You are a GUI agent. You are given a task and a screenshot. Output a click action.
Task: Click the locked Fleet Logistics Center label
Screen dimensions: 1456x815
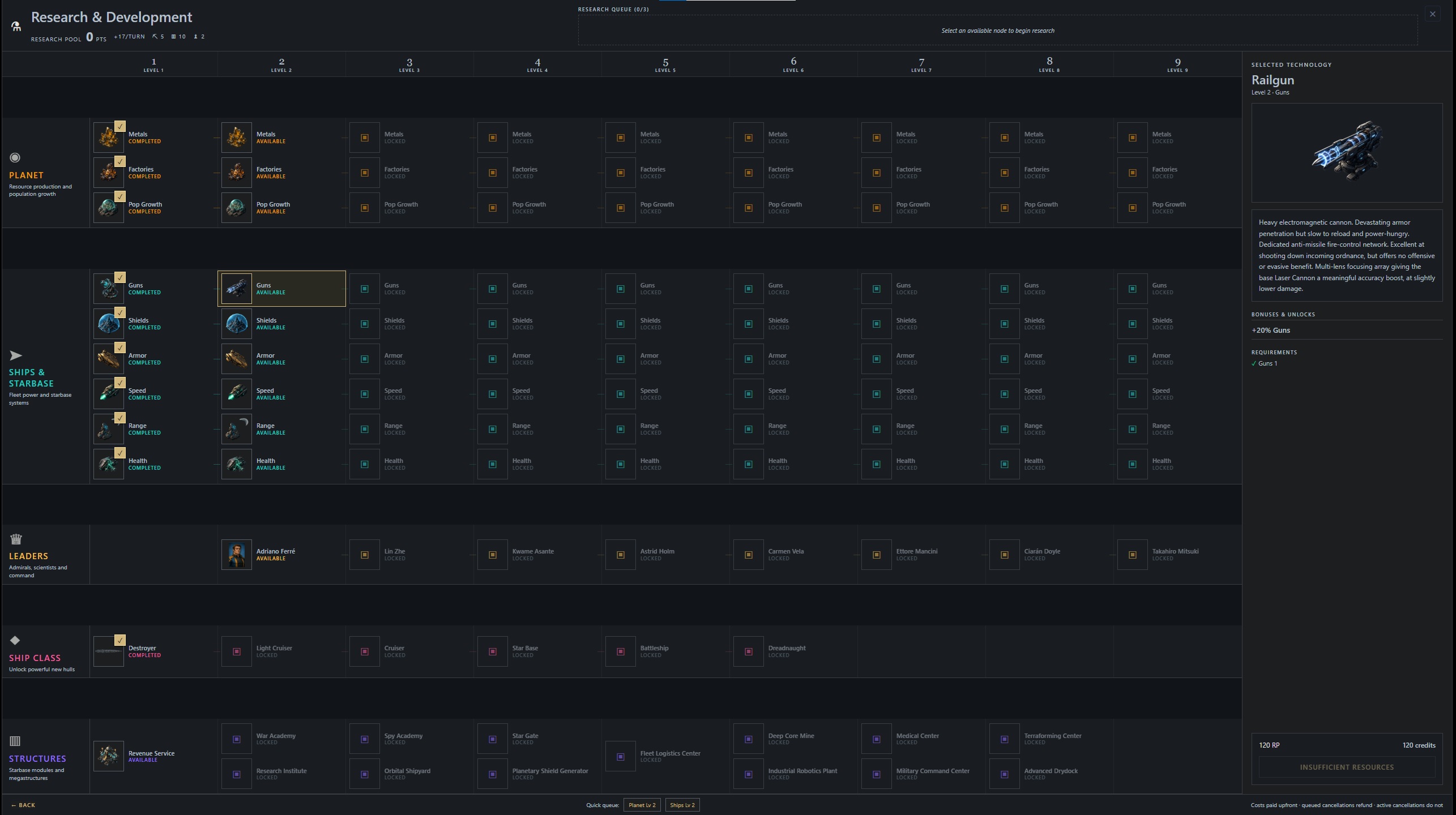pos(670,753)
